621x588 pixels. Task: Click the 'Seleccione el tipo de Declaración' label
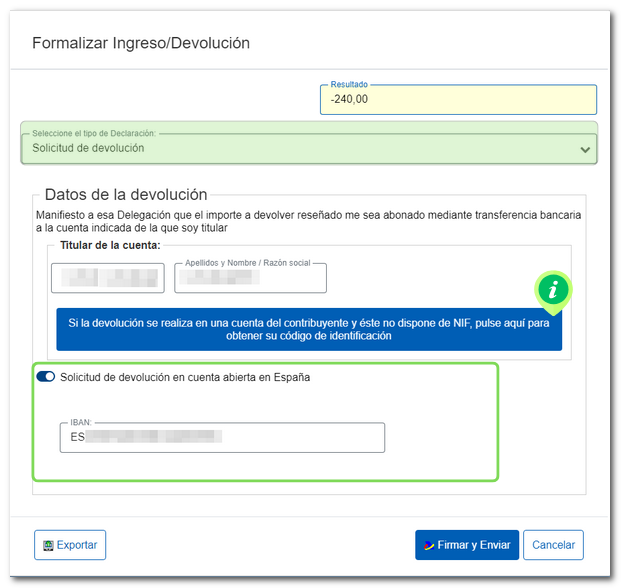click(x=95, y=133)
